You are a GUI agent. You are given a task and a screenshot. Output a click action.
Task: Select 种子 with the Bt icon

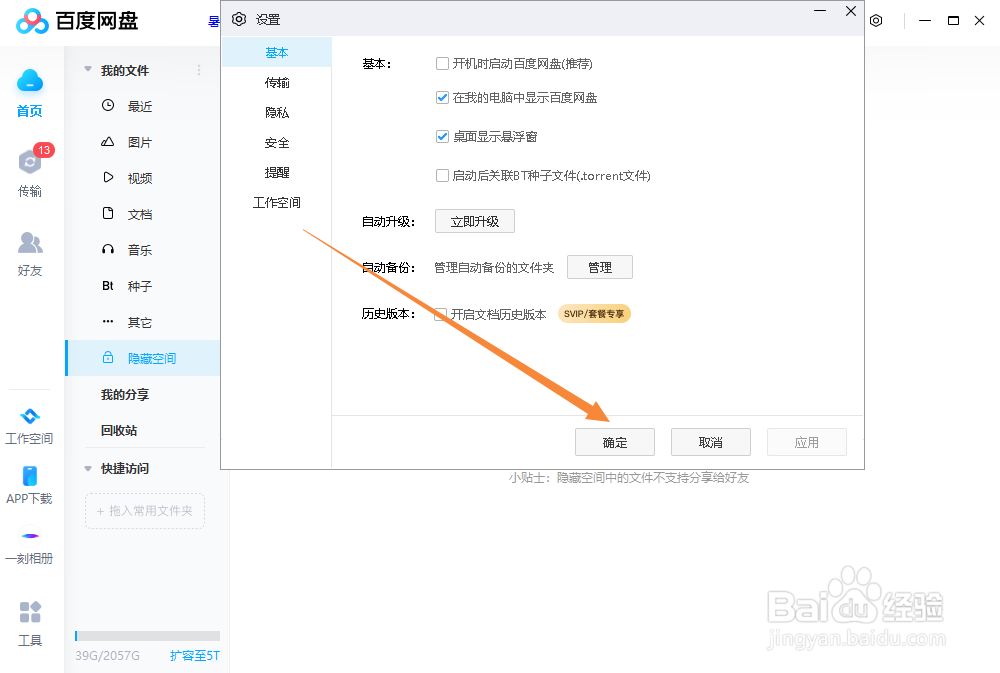pos(142,286)
